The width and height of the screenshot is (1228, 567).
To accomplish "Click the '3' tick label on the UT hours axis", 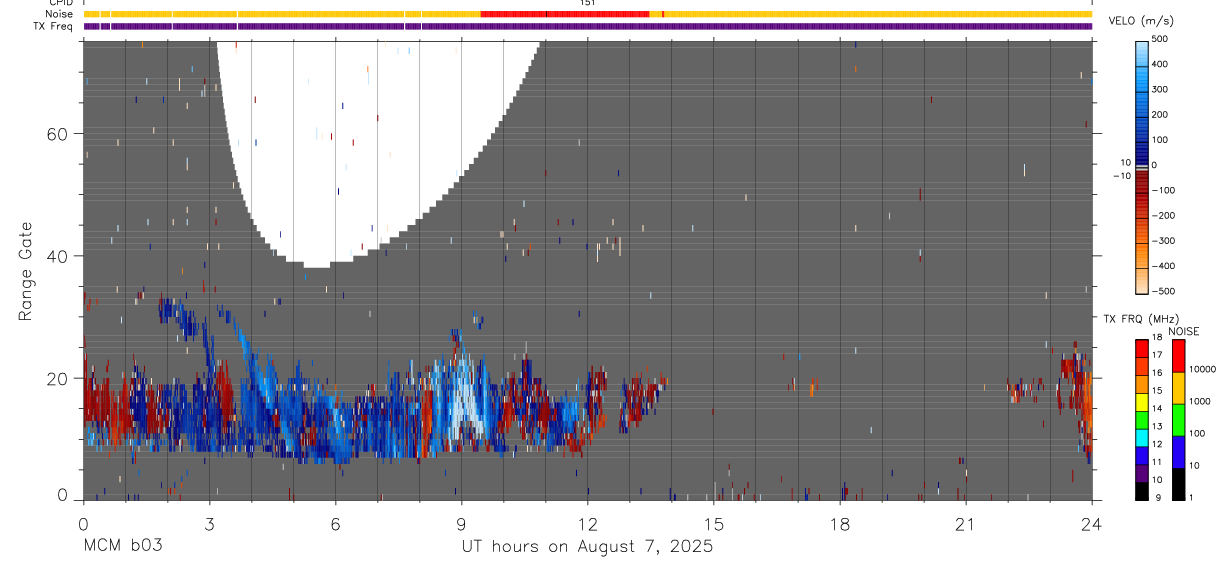I will (209, 524).
